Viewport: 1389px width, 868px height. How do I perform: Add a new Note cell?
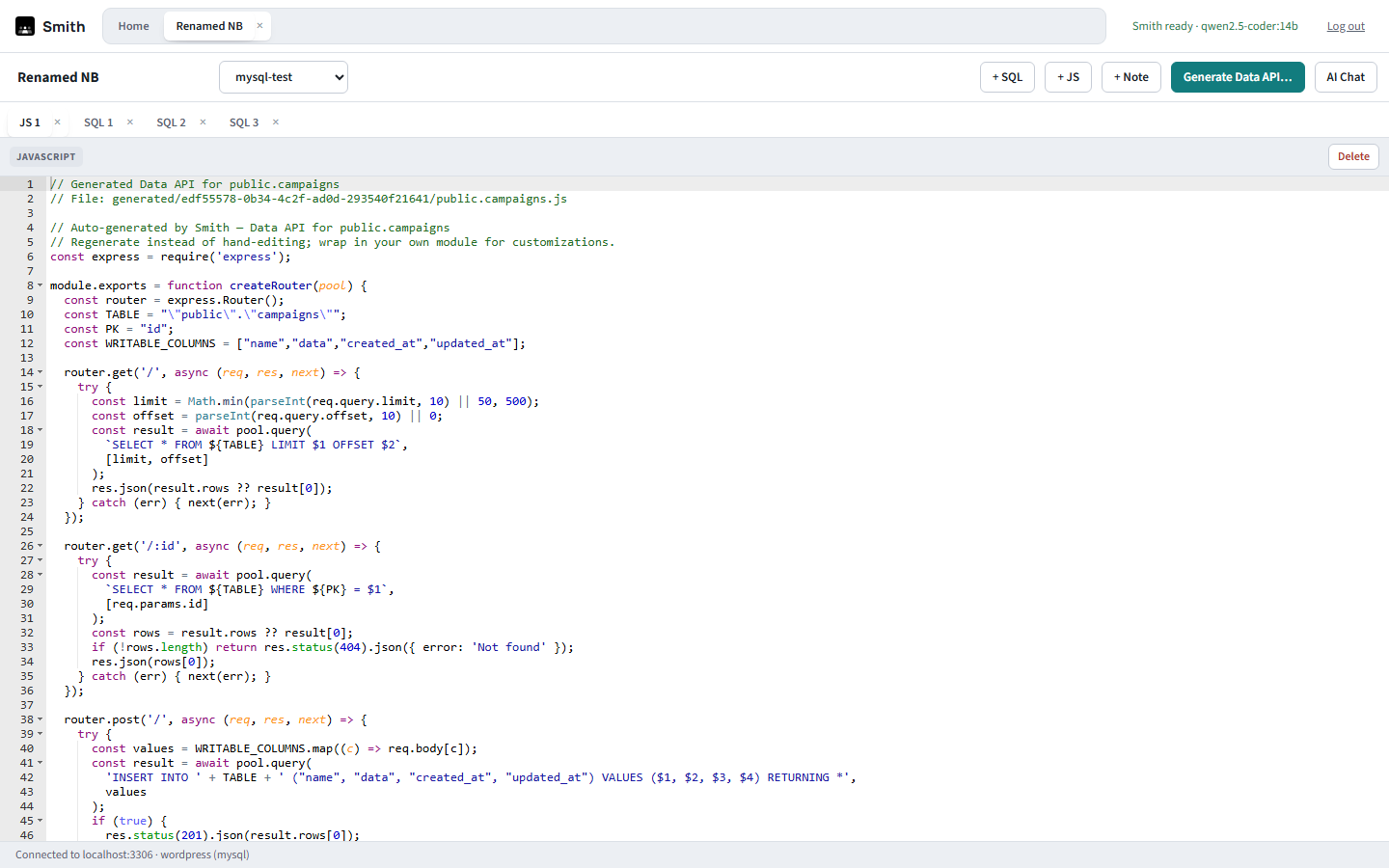click(x=1130, y=77)
